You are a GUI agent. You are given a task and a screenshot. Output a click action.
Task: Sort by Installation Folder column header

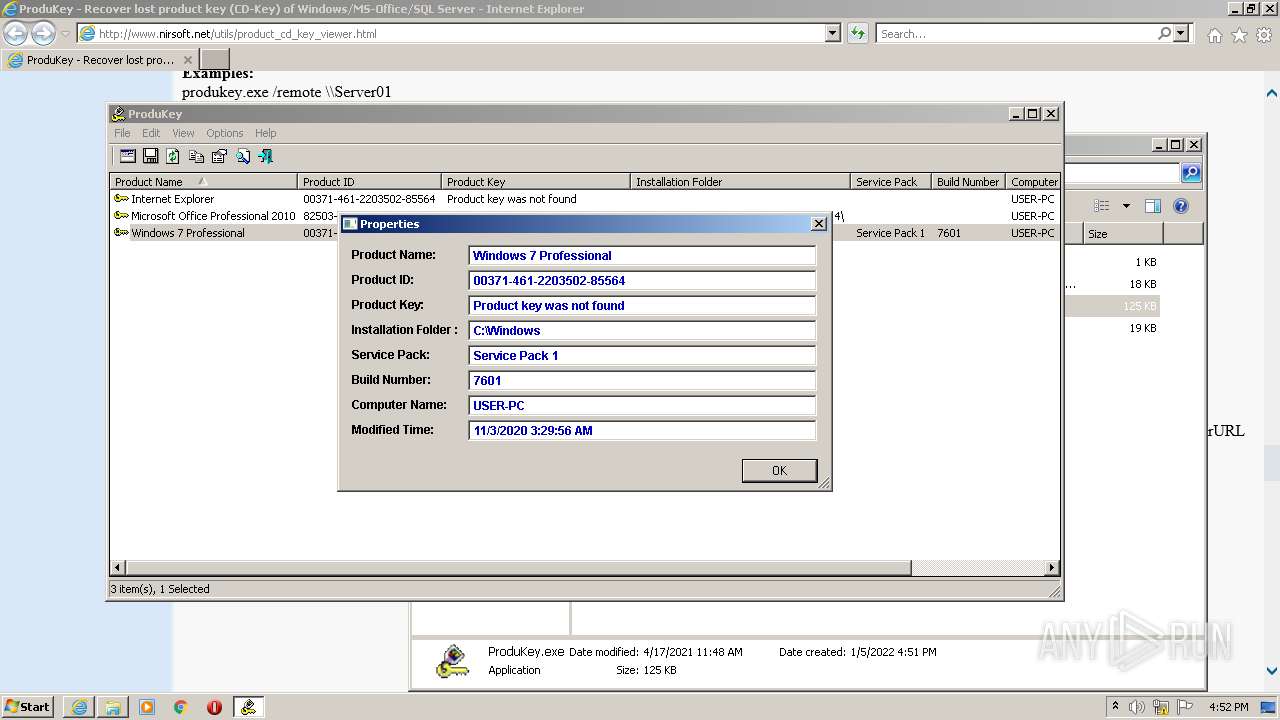click(x=740, y=181)
